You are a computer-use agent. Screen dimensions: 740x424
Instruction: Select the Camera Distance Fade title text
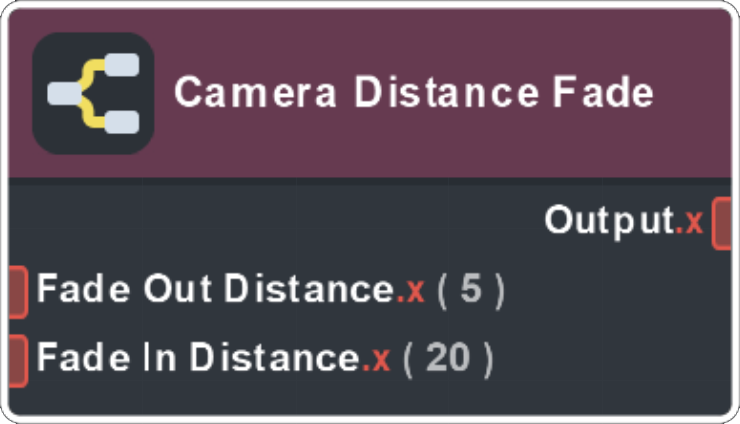pyautogui.click(x=413, y=93)
